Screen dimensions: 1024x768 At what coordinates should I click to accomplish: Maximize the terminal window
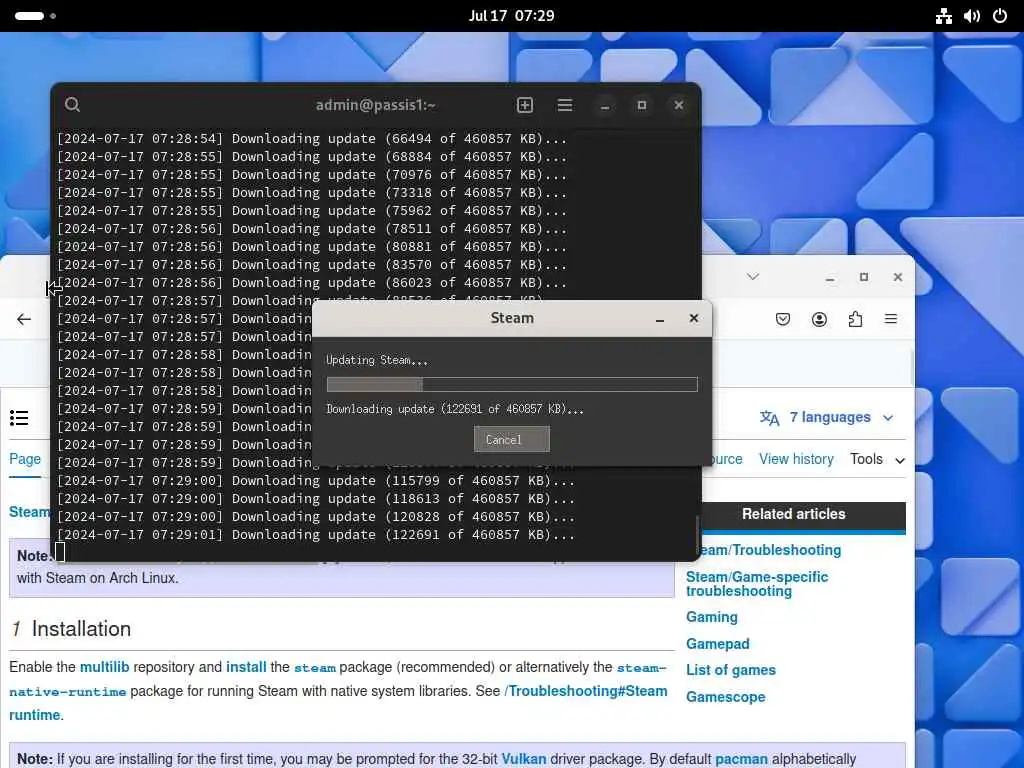[x=641, y=105]
